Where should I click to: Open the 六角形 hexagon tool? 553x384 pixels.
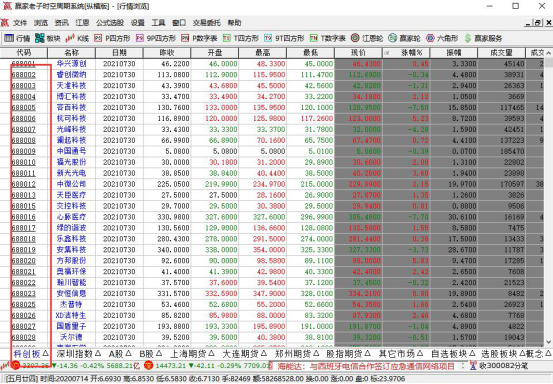pyautogui.click(x=442, y=38)
